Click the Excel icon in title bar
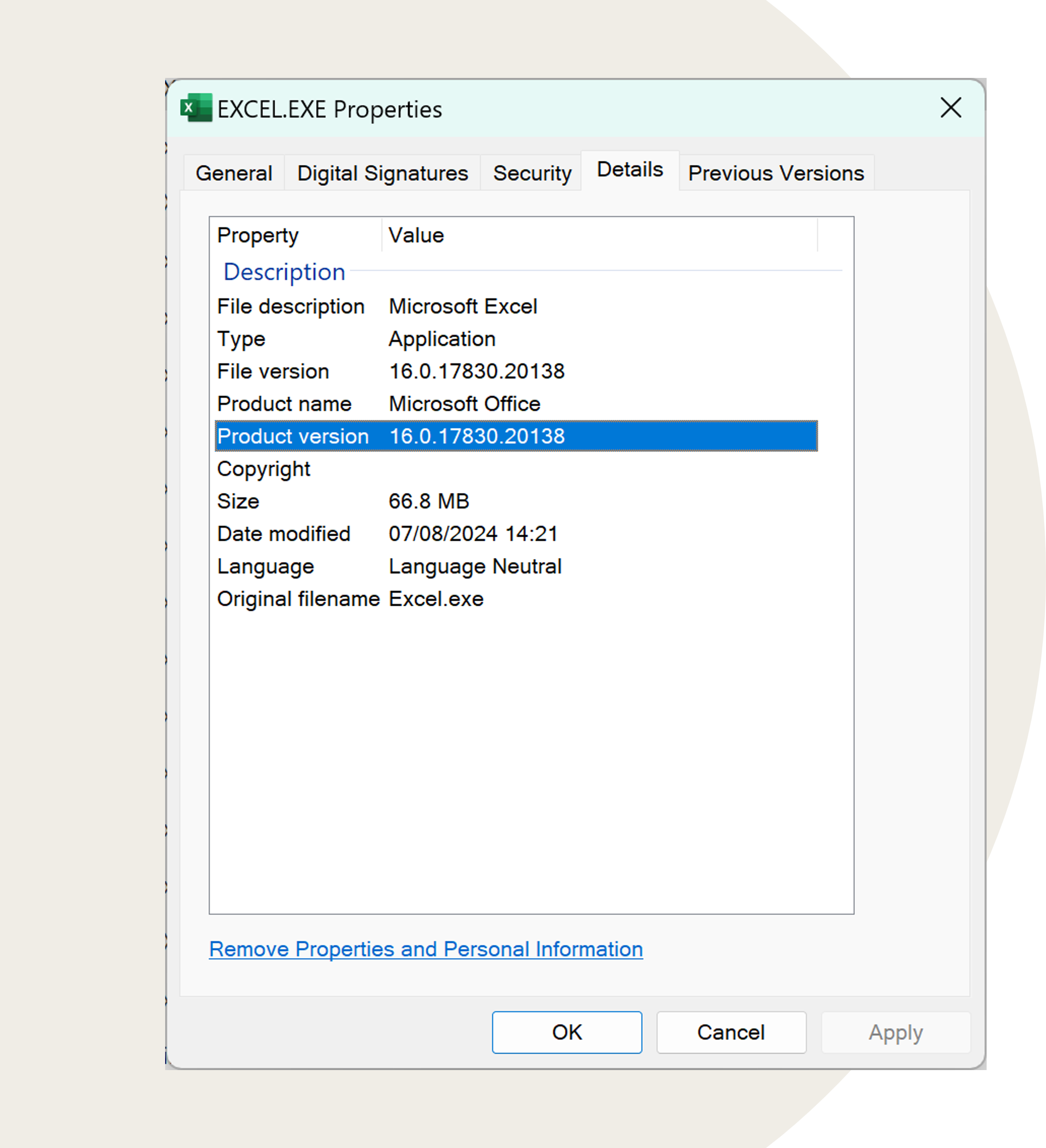Screen dimensions: 1046x1148 196,108
